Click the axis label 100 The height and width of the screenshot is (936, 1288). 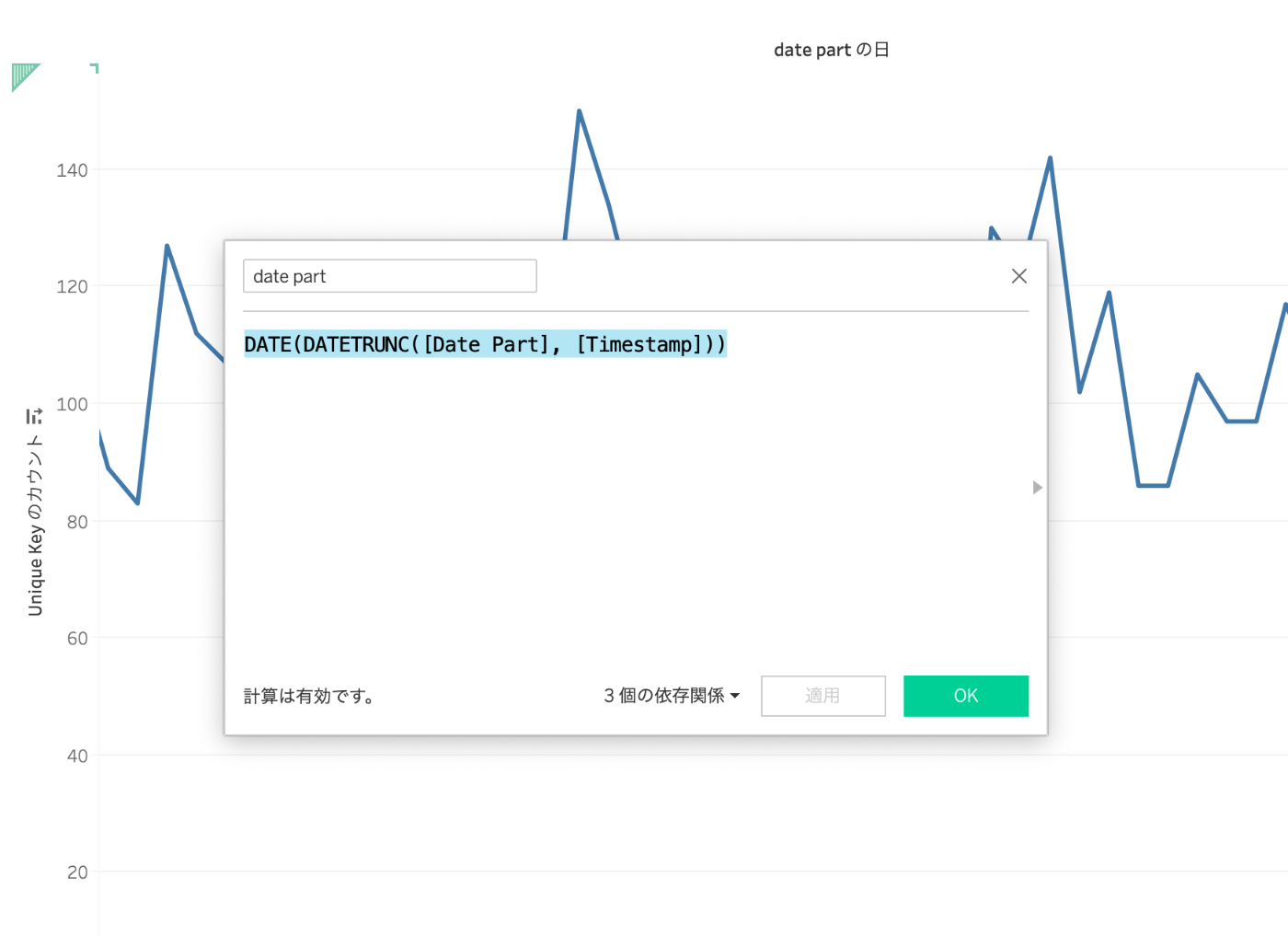pyautogui.click(x=72, y=404)
